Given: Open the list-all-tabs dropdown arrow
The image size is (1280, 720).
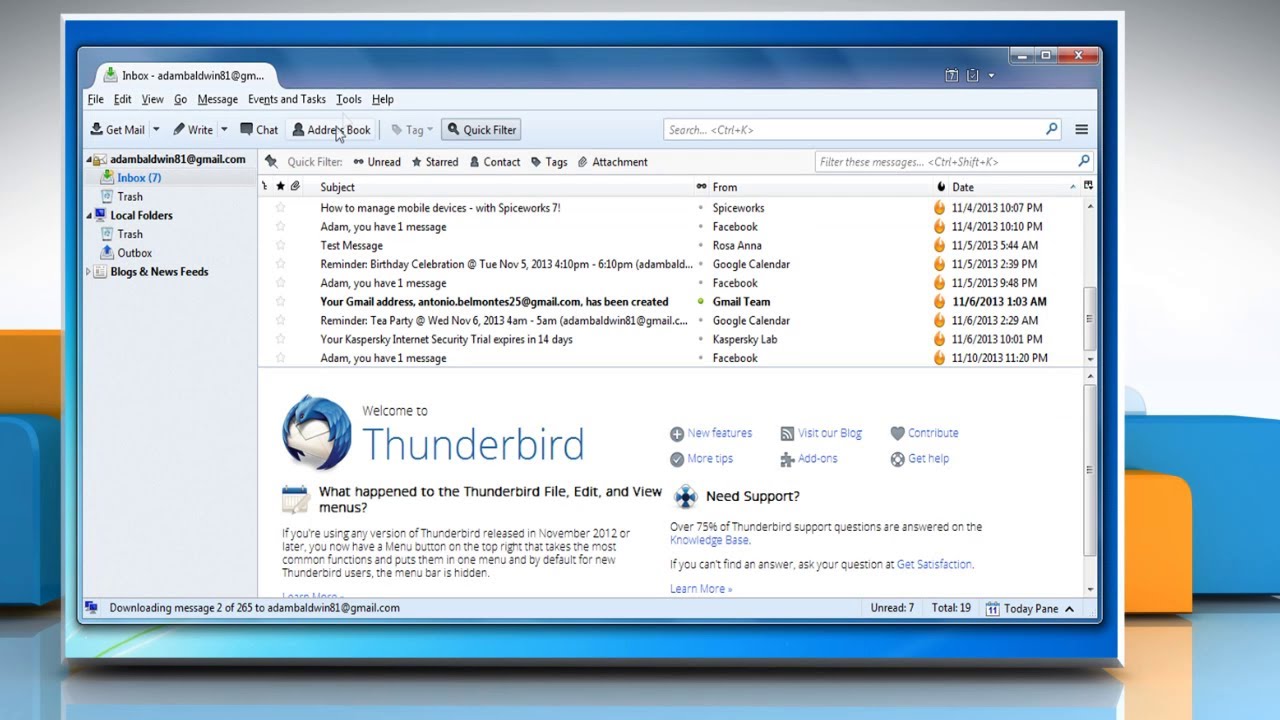Looking at the screenshot, I should pyautogui.click(x=991, y=75).
